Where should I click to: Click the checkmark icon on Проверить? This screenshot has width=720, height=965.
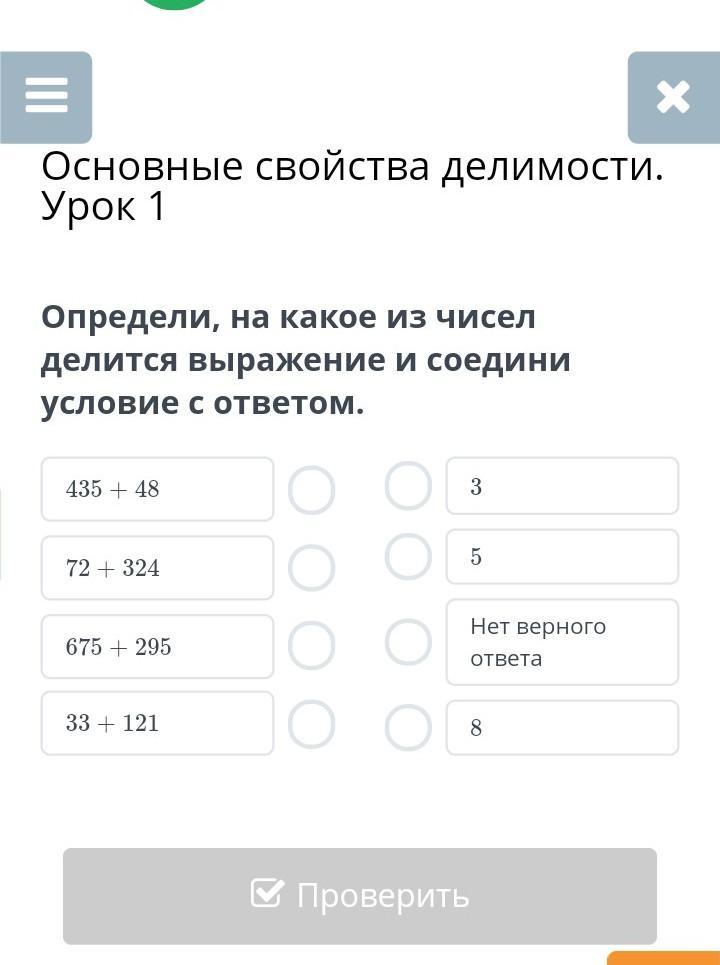268,893
